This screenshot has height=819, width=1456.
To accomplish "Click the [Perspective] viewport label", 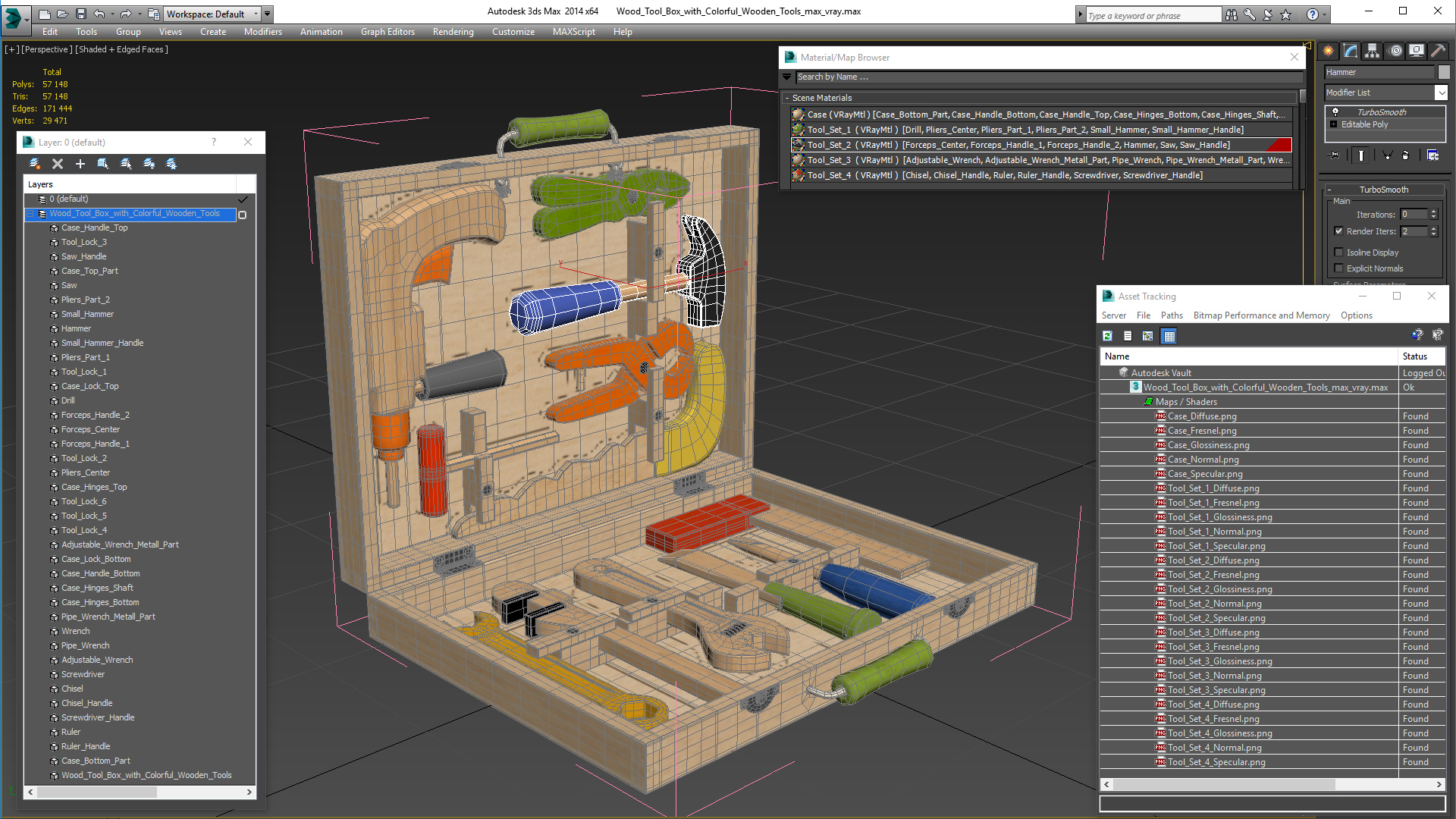I will tap(47, 49).
